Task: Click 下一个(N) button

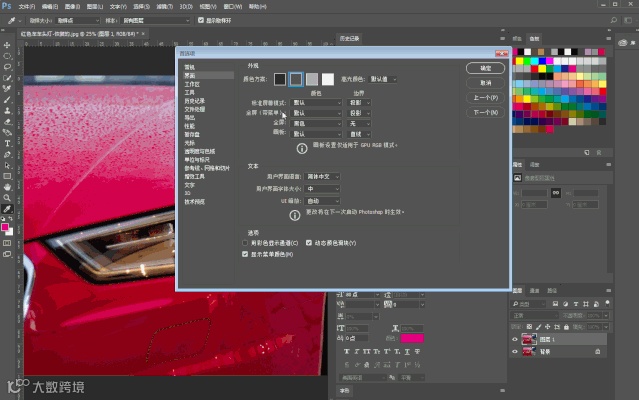Action: [x=485, y=112]
